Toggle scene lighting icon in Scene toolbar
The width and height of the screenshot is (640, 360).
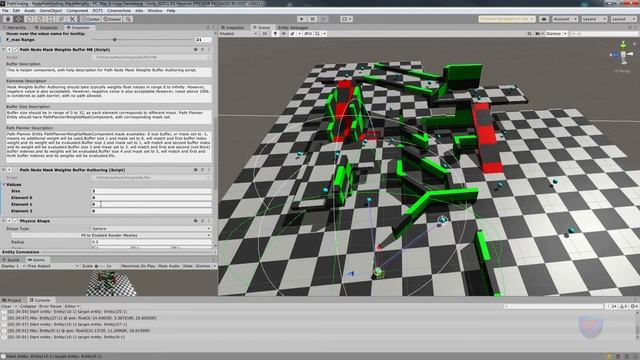point(275,34)
